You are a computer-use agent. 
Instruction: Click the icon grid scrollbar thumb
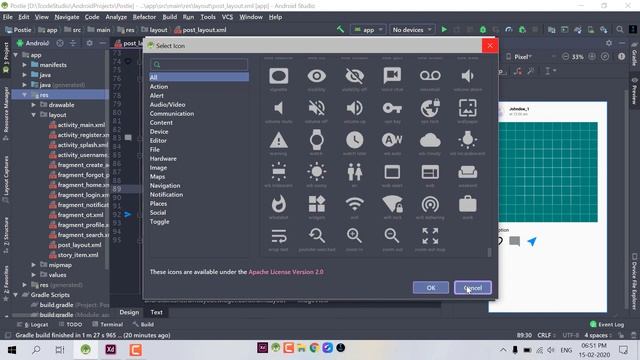point(489,252)
